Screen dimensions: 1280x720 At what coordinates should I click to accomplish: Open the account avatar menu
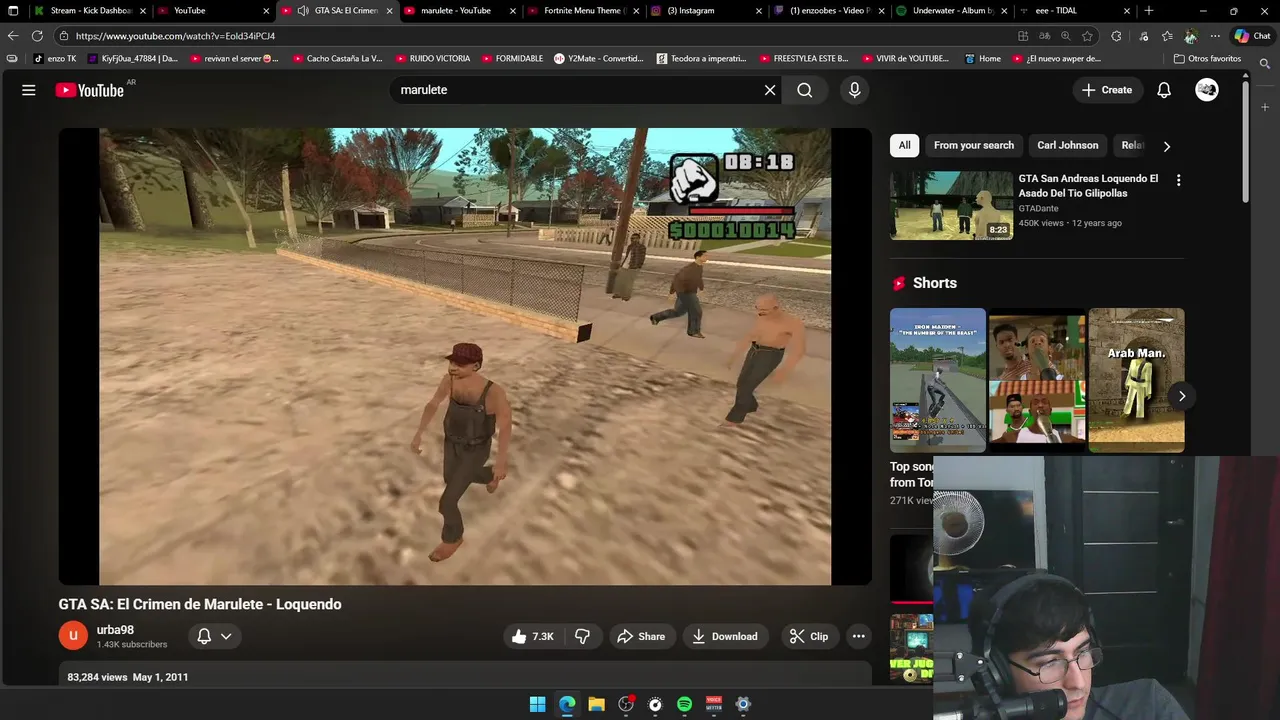pyautogui.click(x=1207, y=90)
